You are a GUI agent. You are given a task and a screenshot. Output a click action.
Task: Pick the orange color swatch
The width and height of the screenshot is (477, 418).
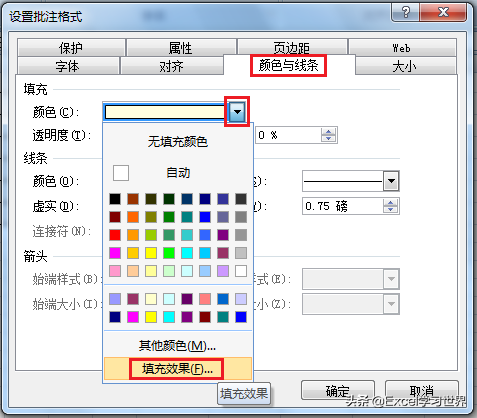133,217
